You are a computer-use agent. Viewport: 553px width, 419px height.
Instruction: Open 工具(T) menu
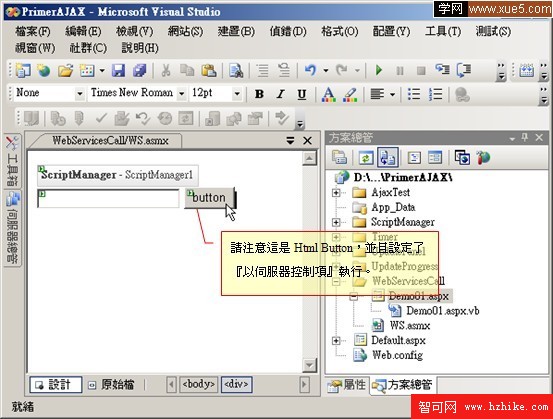click(x=443, y=31)
